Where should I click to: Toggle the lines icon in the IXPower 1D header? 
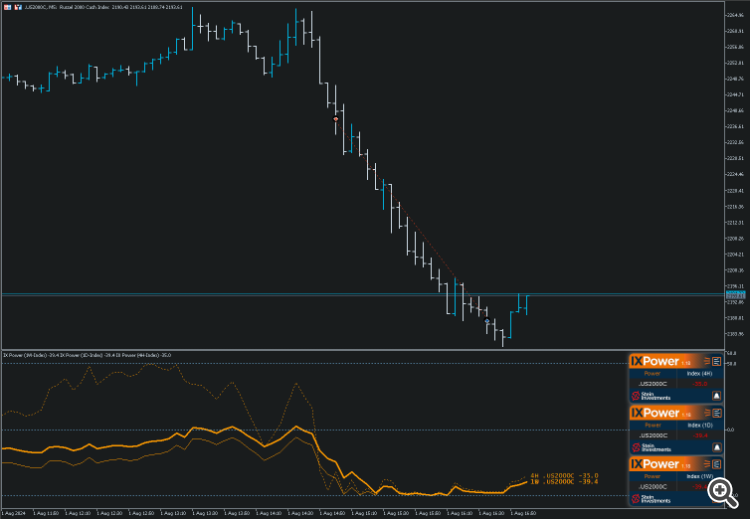[706, 413]
